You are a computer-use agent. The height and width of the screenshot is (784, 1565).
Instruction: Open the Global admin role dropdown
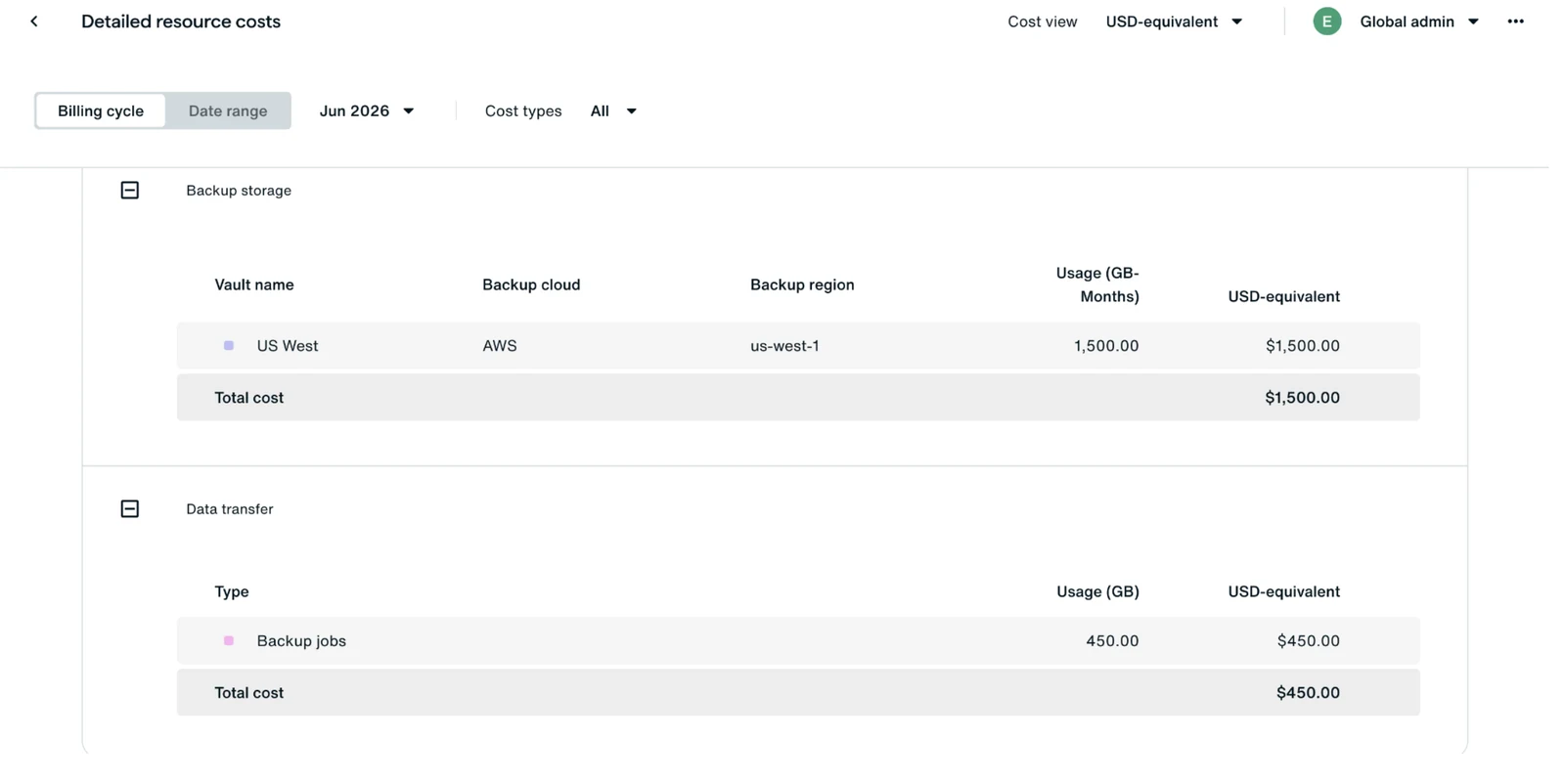pyautogui.click(x=1419, y=22)
